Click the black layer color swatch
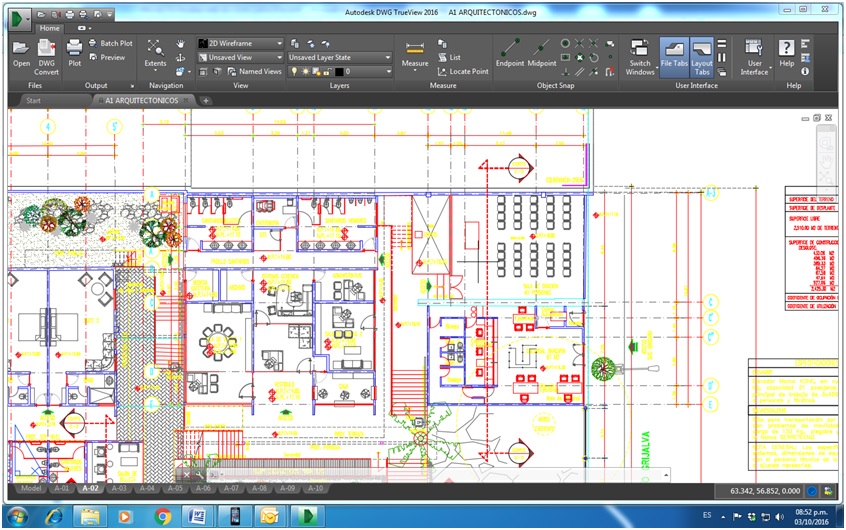 (340, 72)
